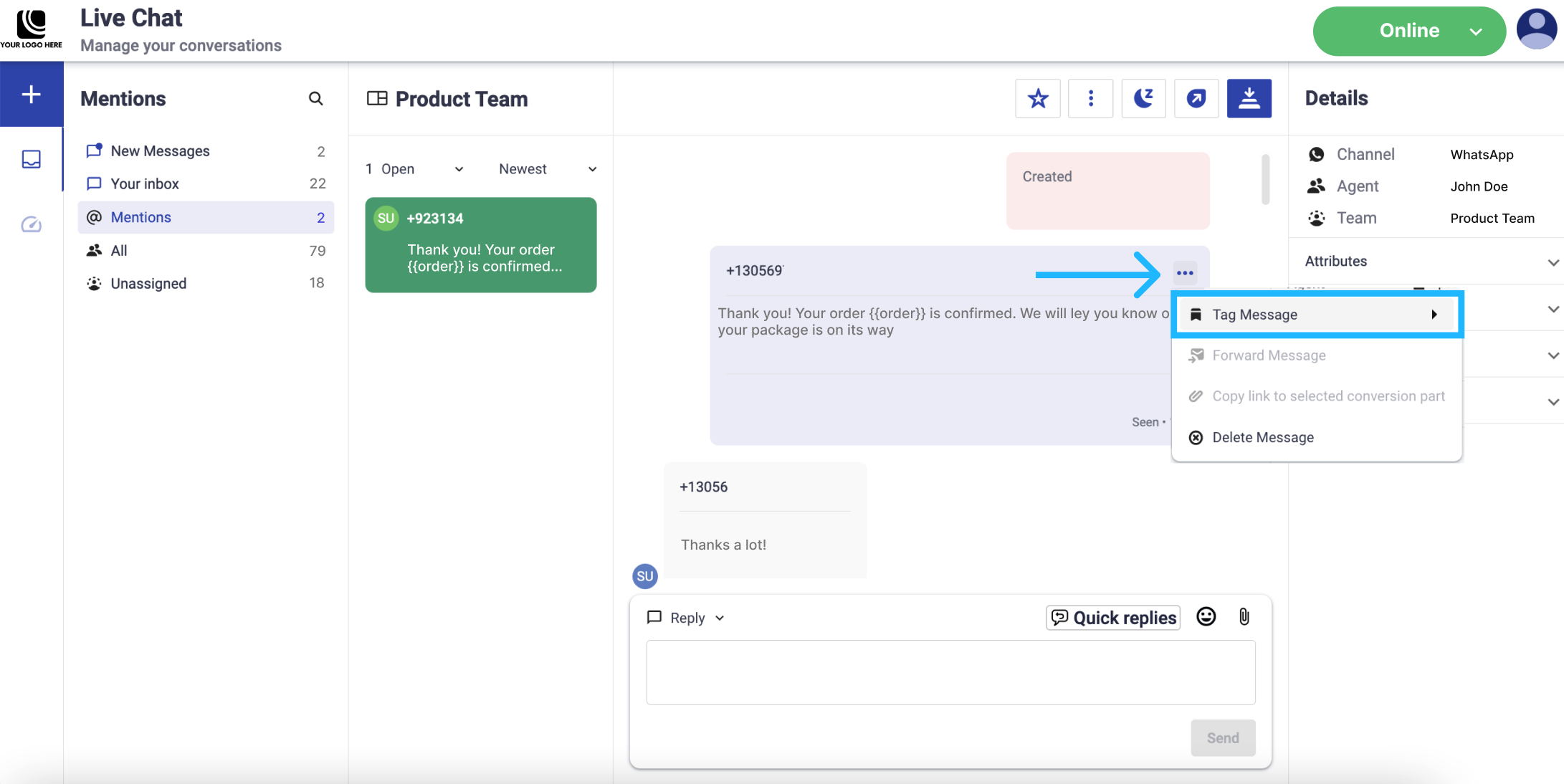
Task: Choose Delete Message in the context menu
Action: click(1262, 437)
